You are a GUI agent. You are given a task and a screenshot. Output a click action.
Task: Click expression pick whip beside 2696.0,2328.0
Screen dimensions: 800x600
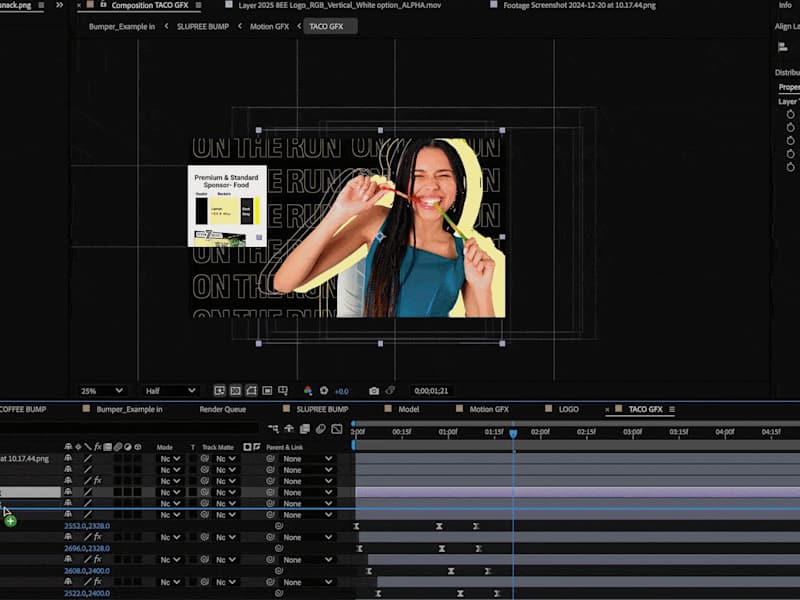point(279,548)
